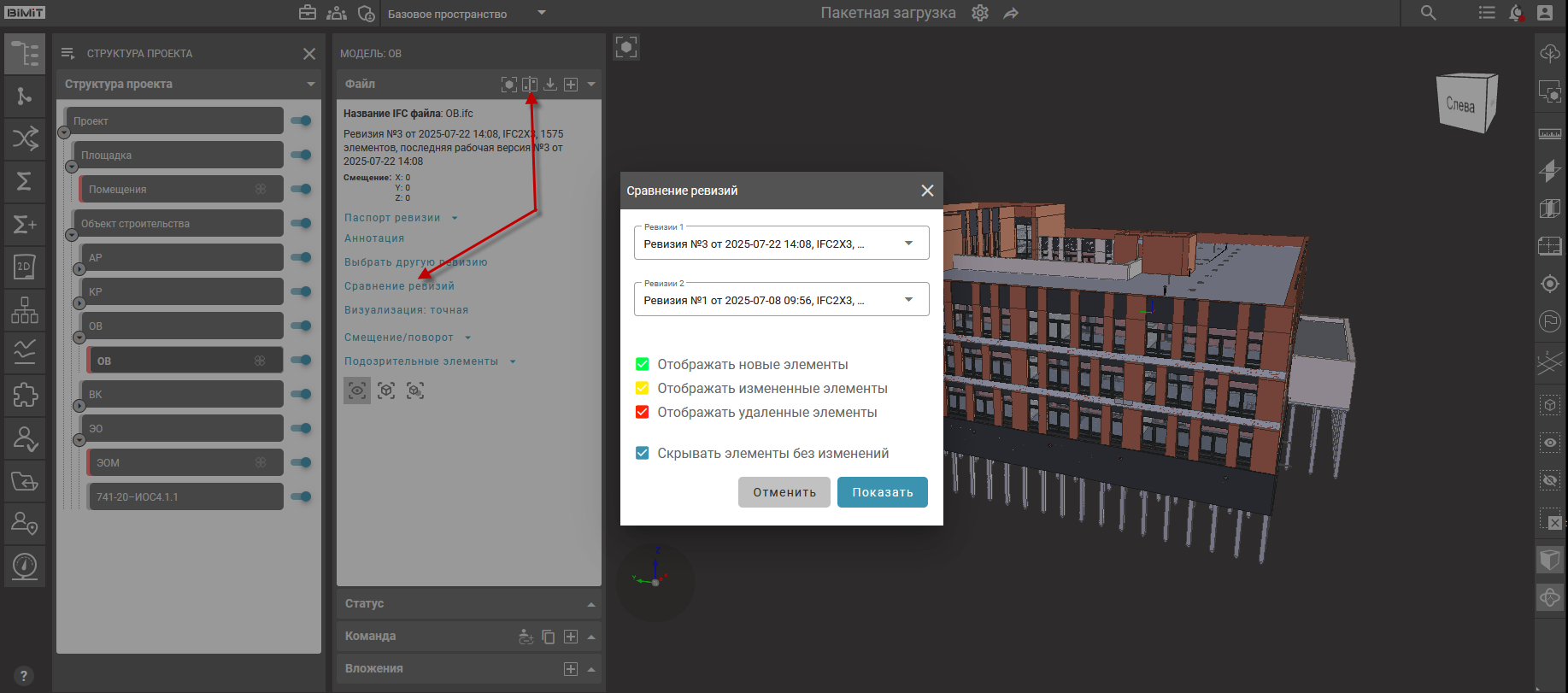The height and width of the screenshot is (693, 1568).
Task: Click the axis orientation gizmo in viewport
Action: coord(655,581)
